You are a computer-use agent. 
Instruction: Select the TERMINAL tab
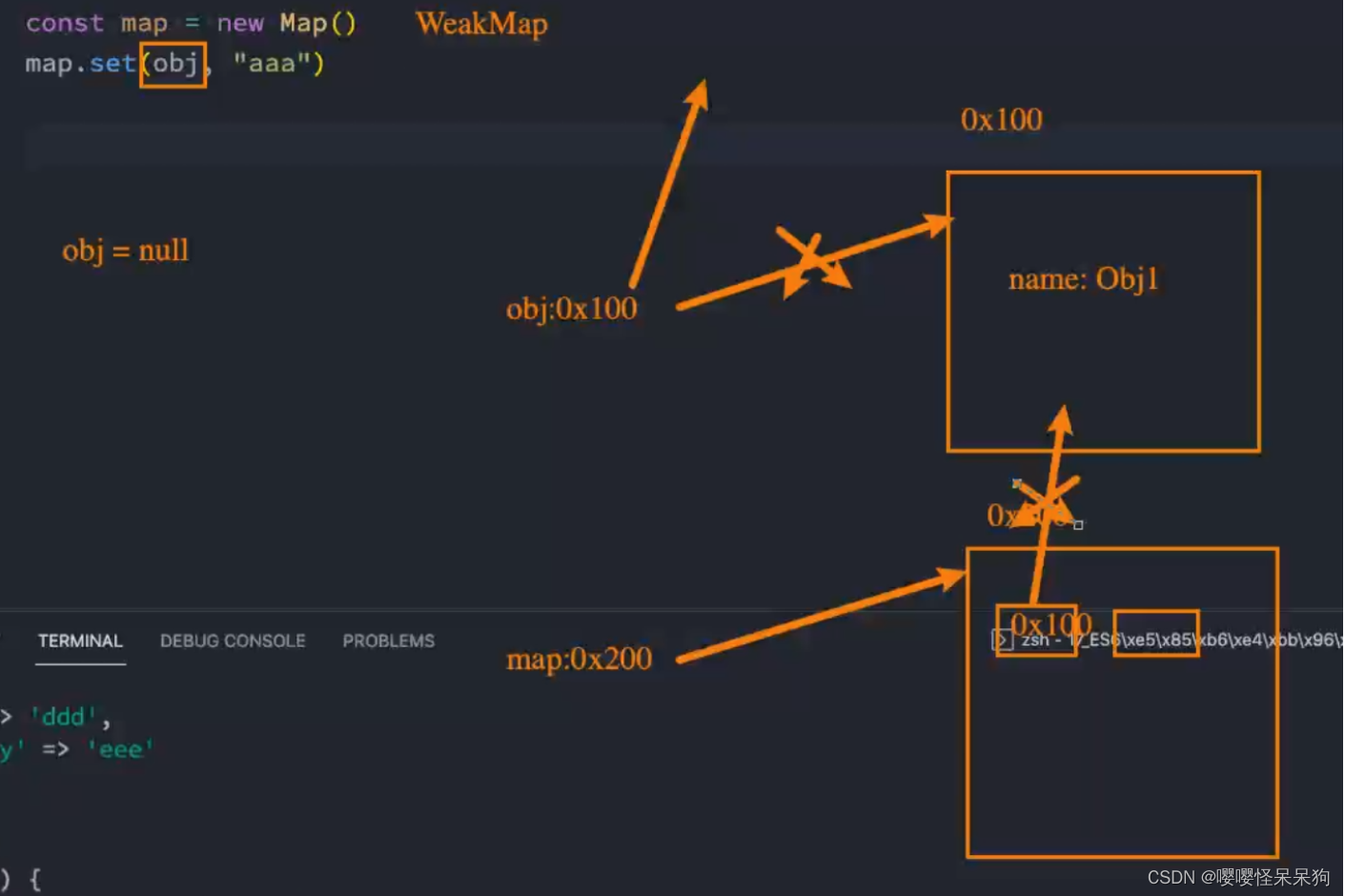(80, 641)
